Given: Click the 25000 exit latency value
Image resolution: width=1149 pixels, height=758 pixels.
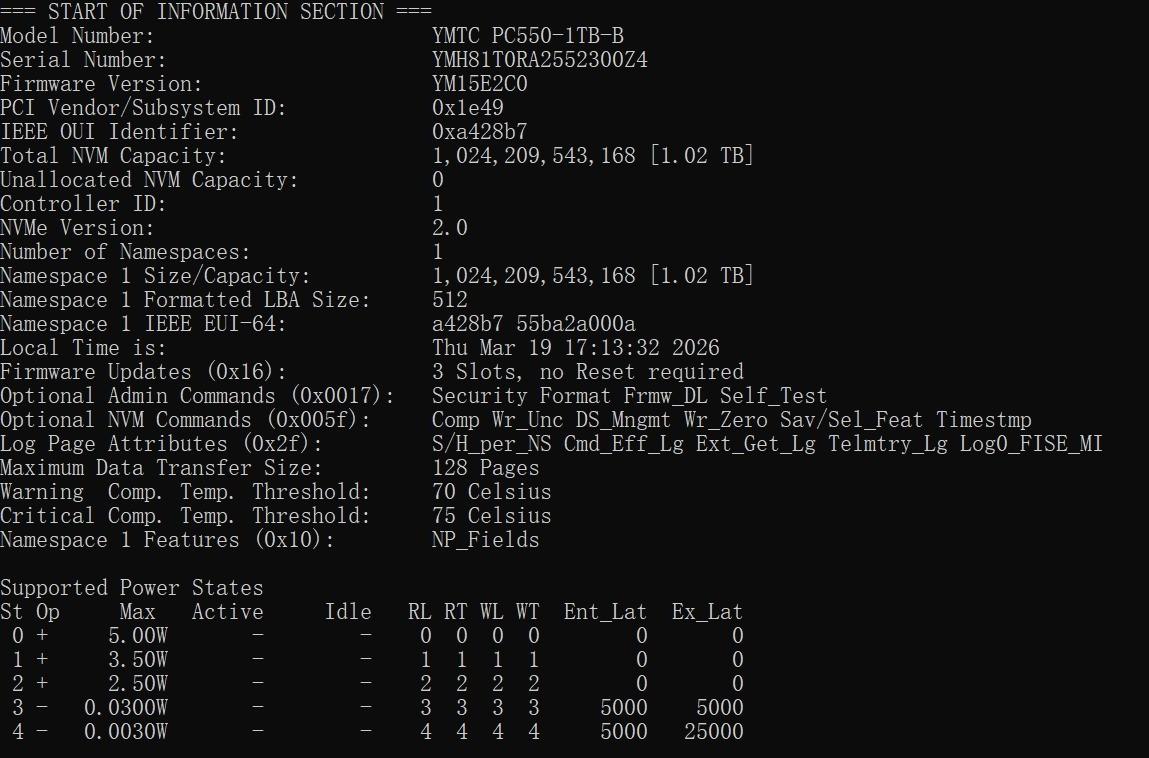Looking at the screenshot, I should point(714,732).
